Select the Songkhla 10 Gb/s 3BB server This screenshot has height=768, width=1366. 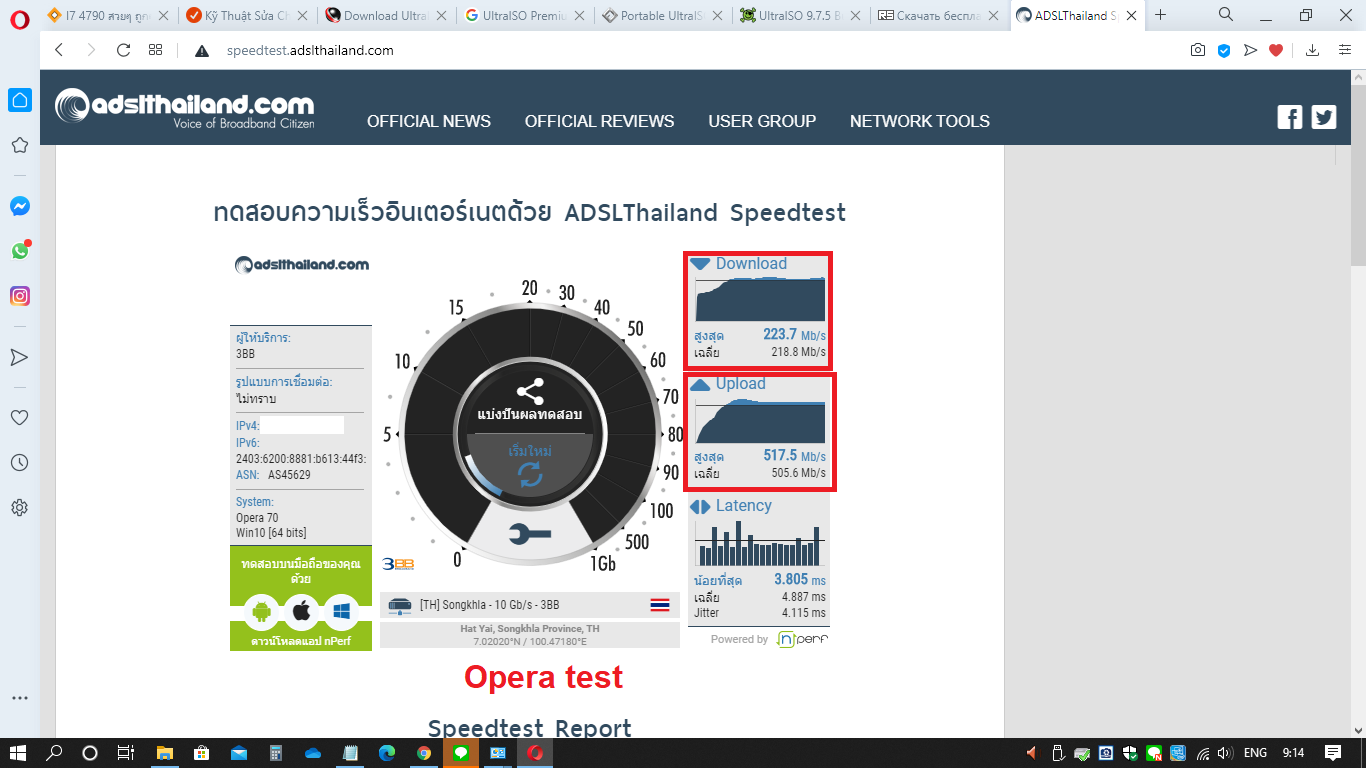[529, 605]
